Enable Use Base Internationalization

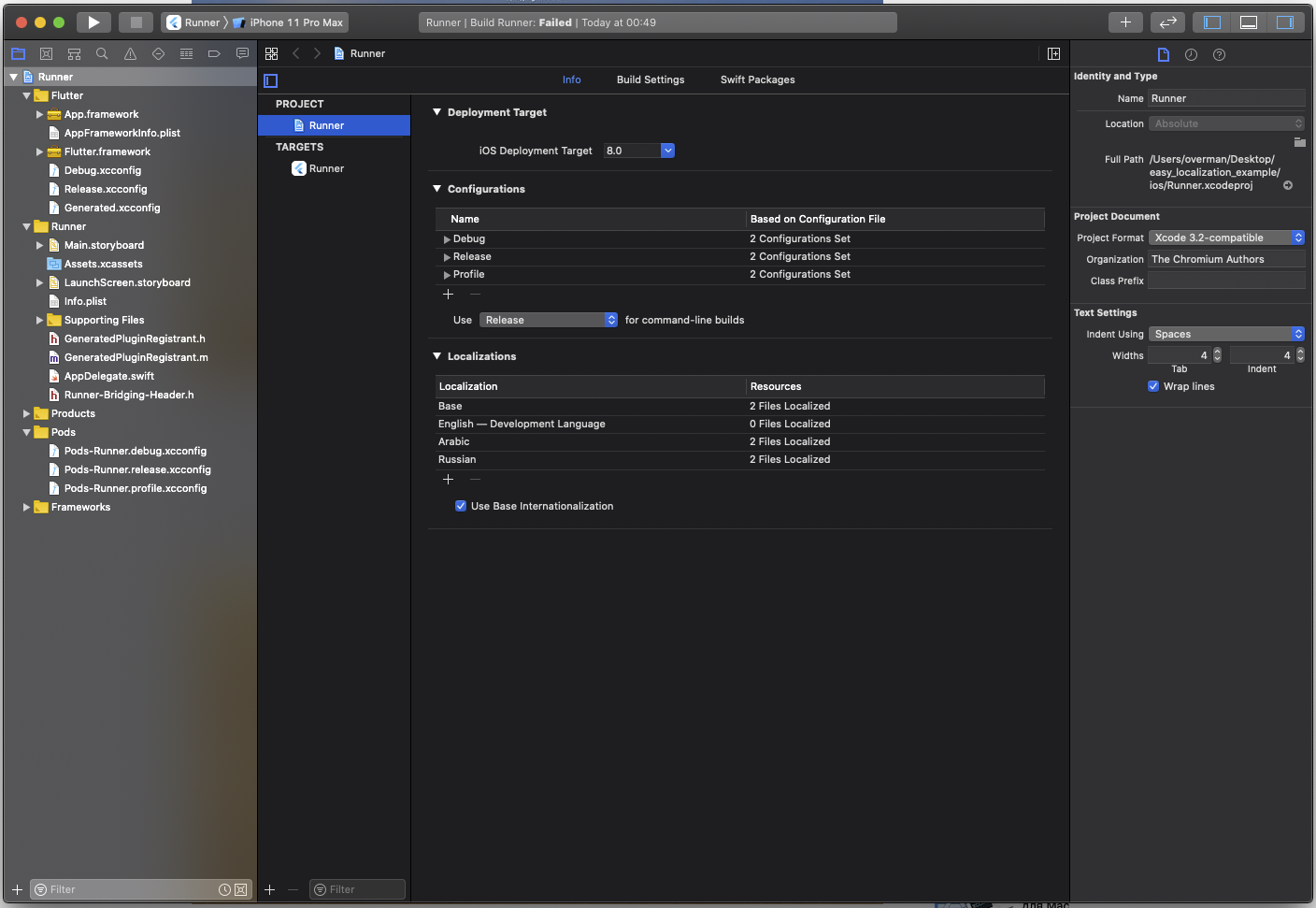[461, 505]
